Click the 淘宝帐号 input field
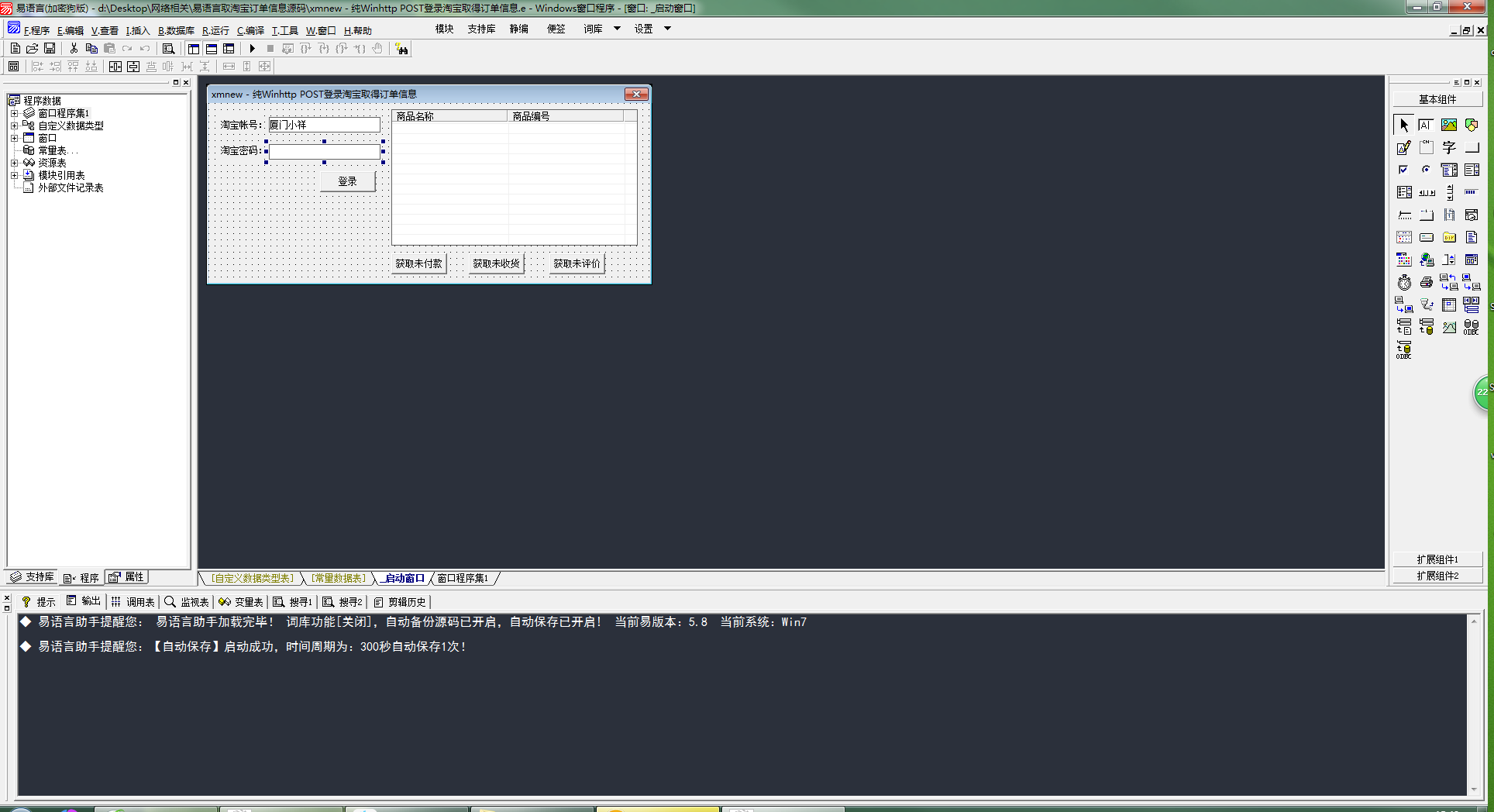1494x812 pixels. (325, 125)
